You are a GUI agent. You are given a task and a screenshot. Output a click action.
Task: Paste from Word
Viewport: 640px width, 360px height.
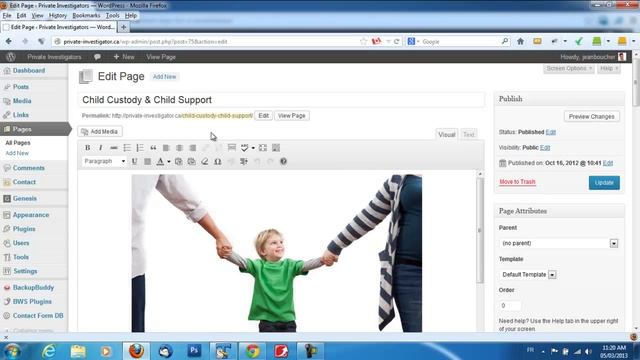[191, 162]
